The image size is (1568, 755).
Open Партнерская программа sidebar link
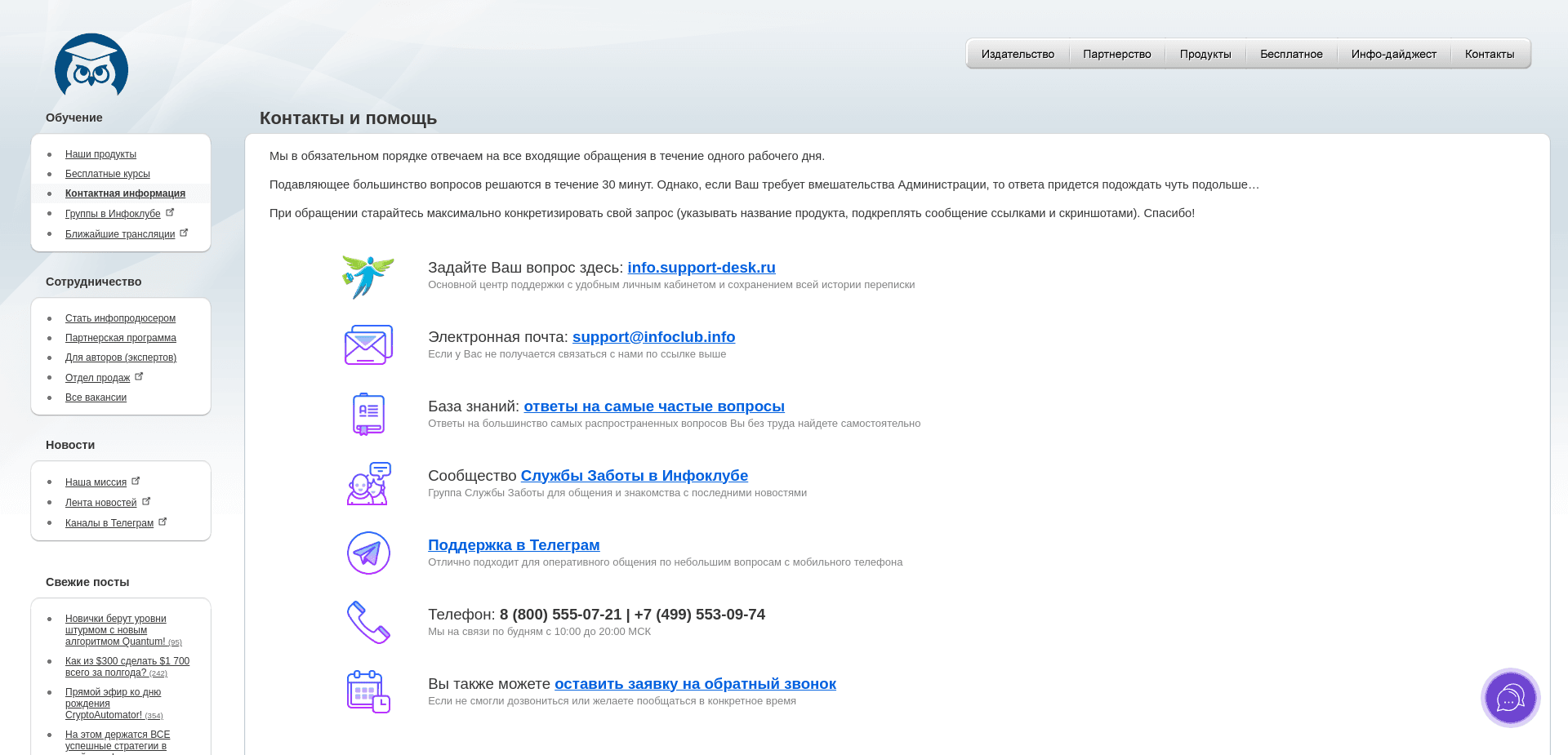tap(121, 338)
